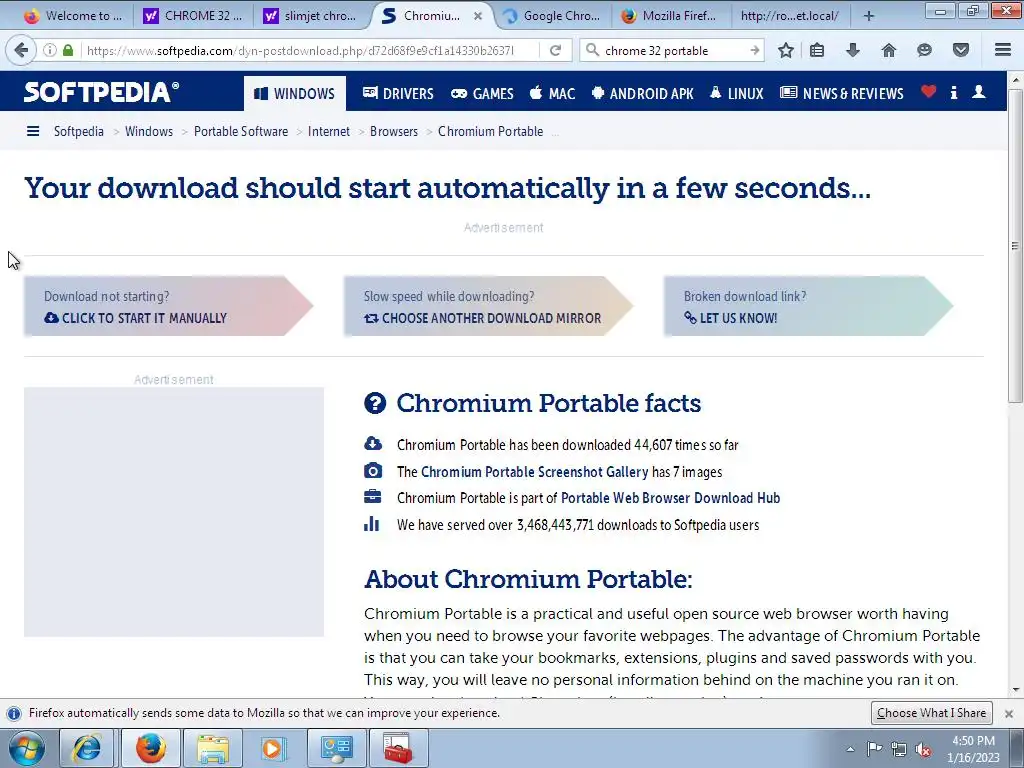Click the scrollbar down arrow
This screenshot has height=768, width=1024.
[x=1015, y=690]
